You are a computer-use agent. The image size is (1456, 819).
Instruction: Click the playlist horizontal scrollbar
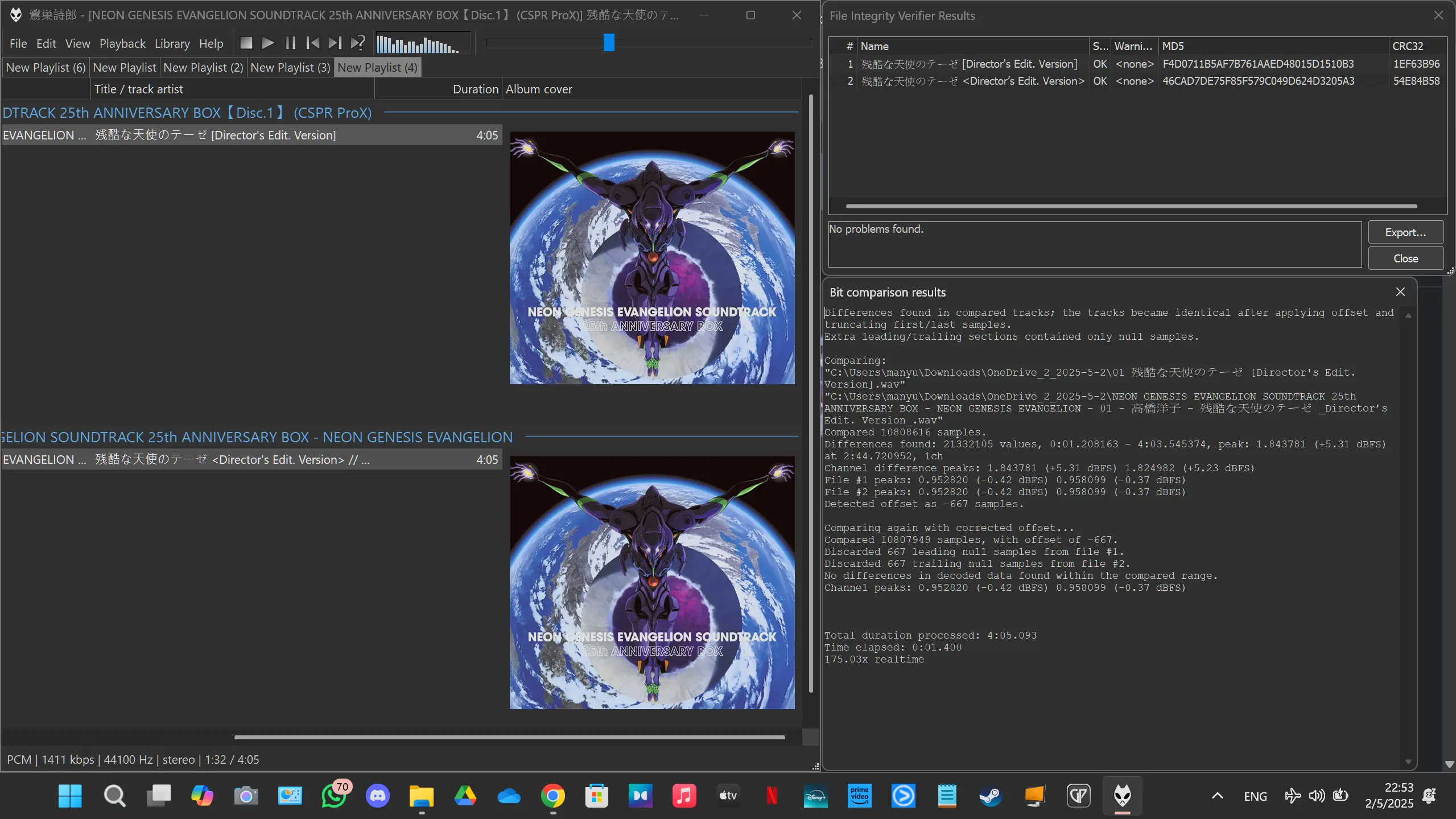coord(509,737)
